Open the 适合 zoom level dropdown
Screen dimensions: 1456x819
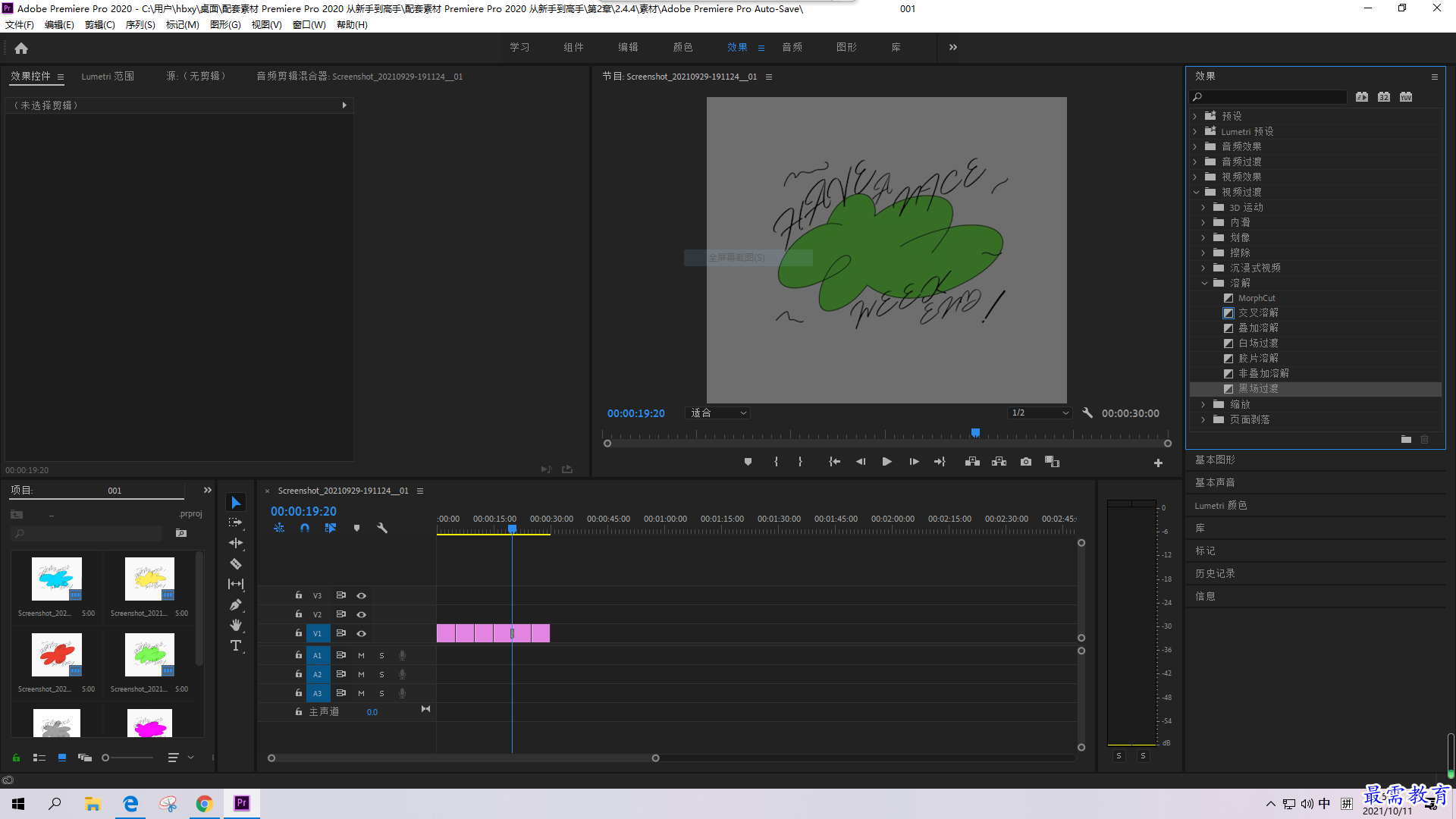(717, 413)
